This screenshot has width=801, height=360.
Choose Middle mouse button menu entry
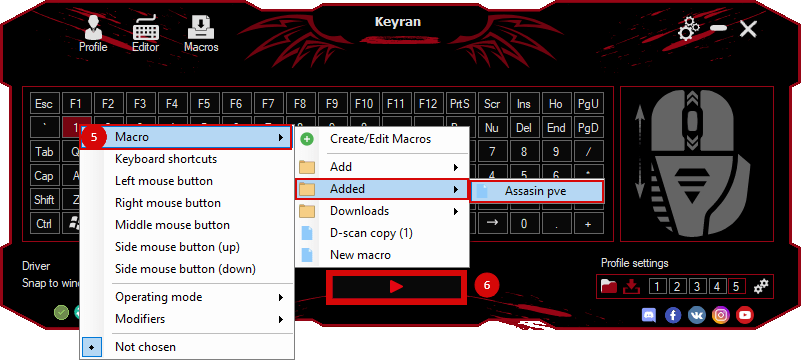[187, 225]
